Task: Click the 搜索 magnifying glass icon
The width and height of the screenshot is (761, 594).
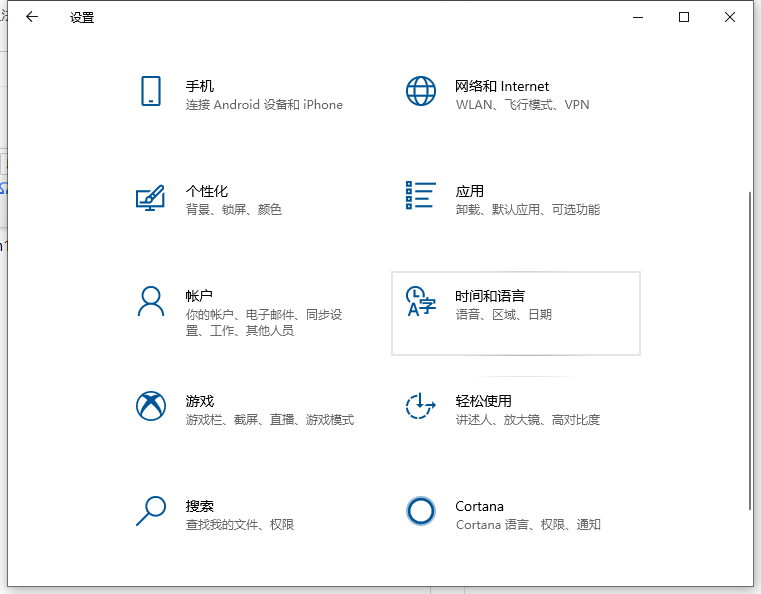Action: (150, 511)
